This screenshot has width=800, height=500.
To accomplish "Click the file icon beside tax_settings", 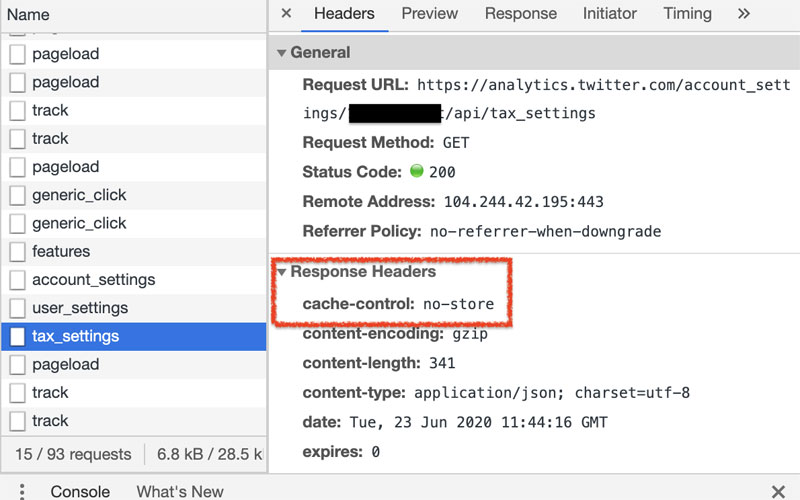I will point(17,336).
